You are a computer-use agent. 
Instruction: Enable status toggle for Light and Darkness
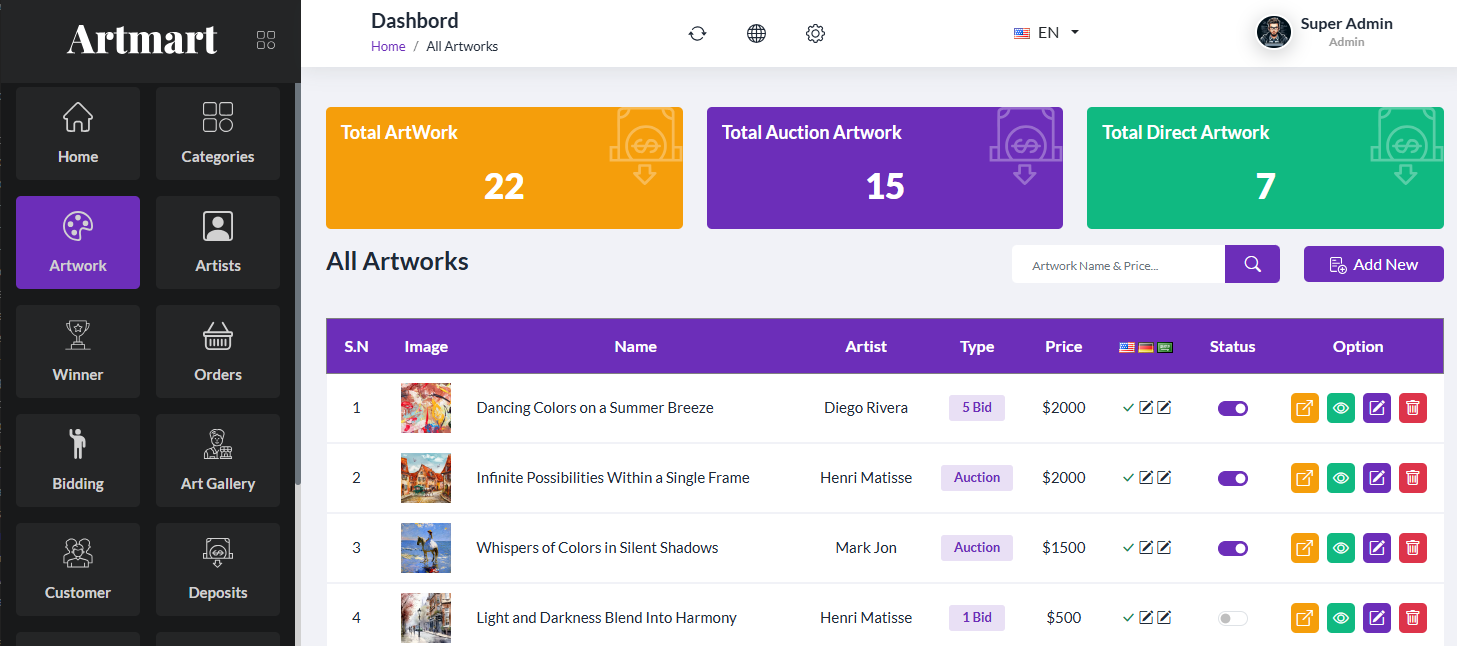(x=1232, y=618)
